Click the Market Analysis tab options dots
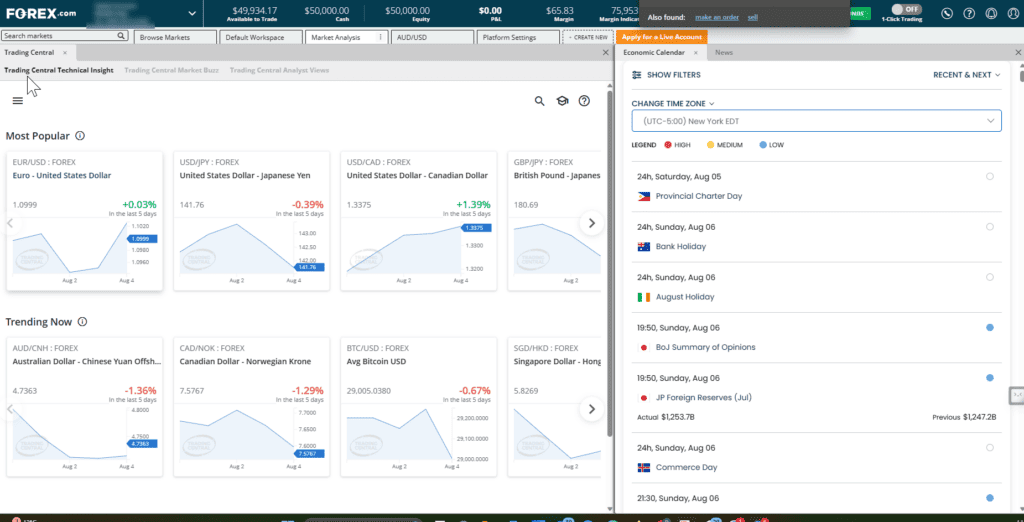Image resolution: width=1024 pixels, height=522 pixels. (380, 37)
